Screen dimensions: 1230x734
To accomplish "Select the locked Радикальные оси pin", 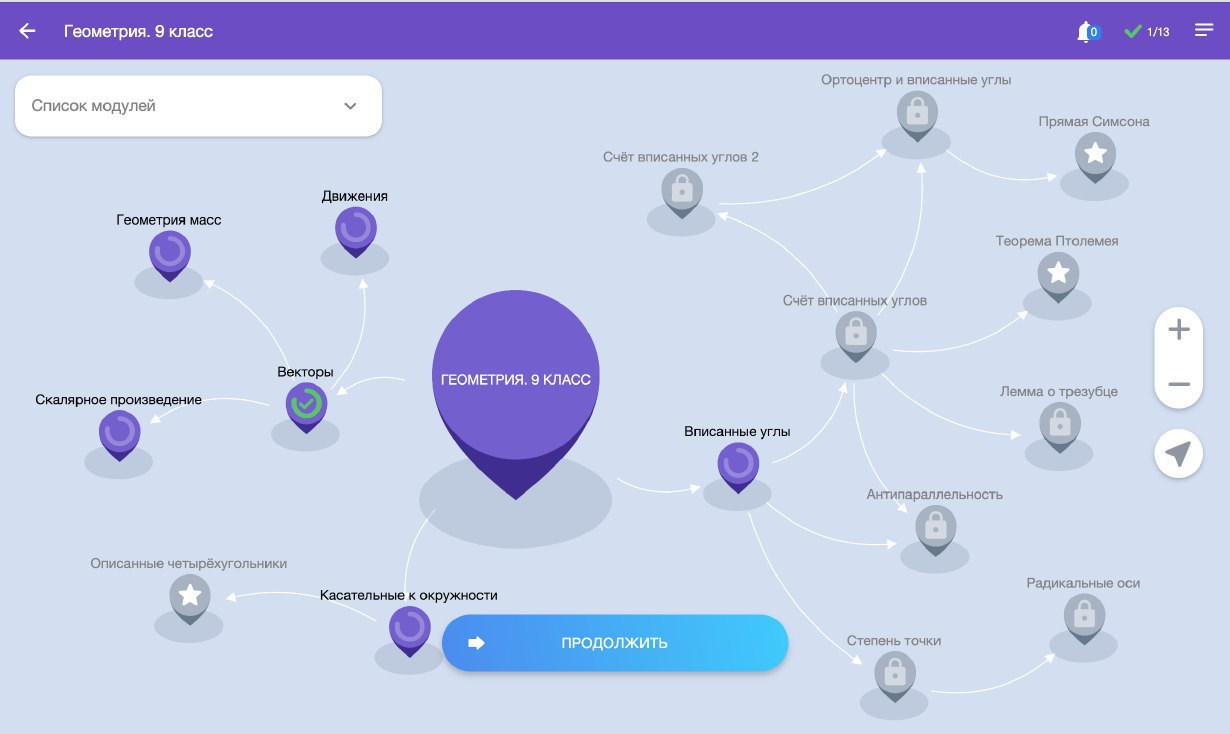I will (x=1083, y=620).
